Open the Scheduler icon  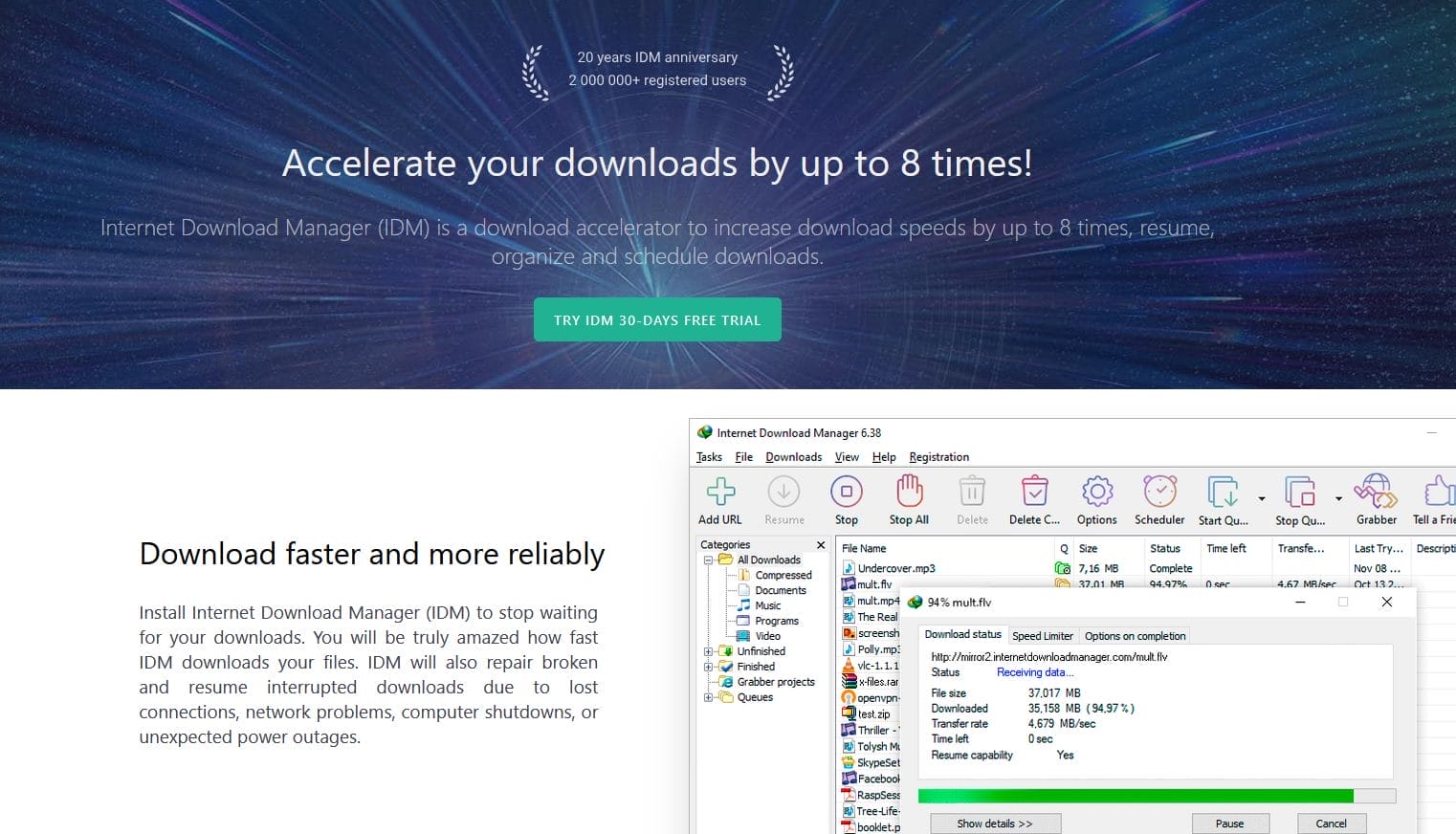[1159, 493]
